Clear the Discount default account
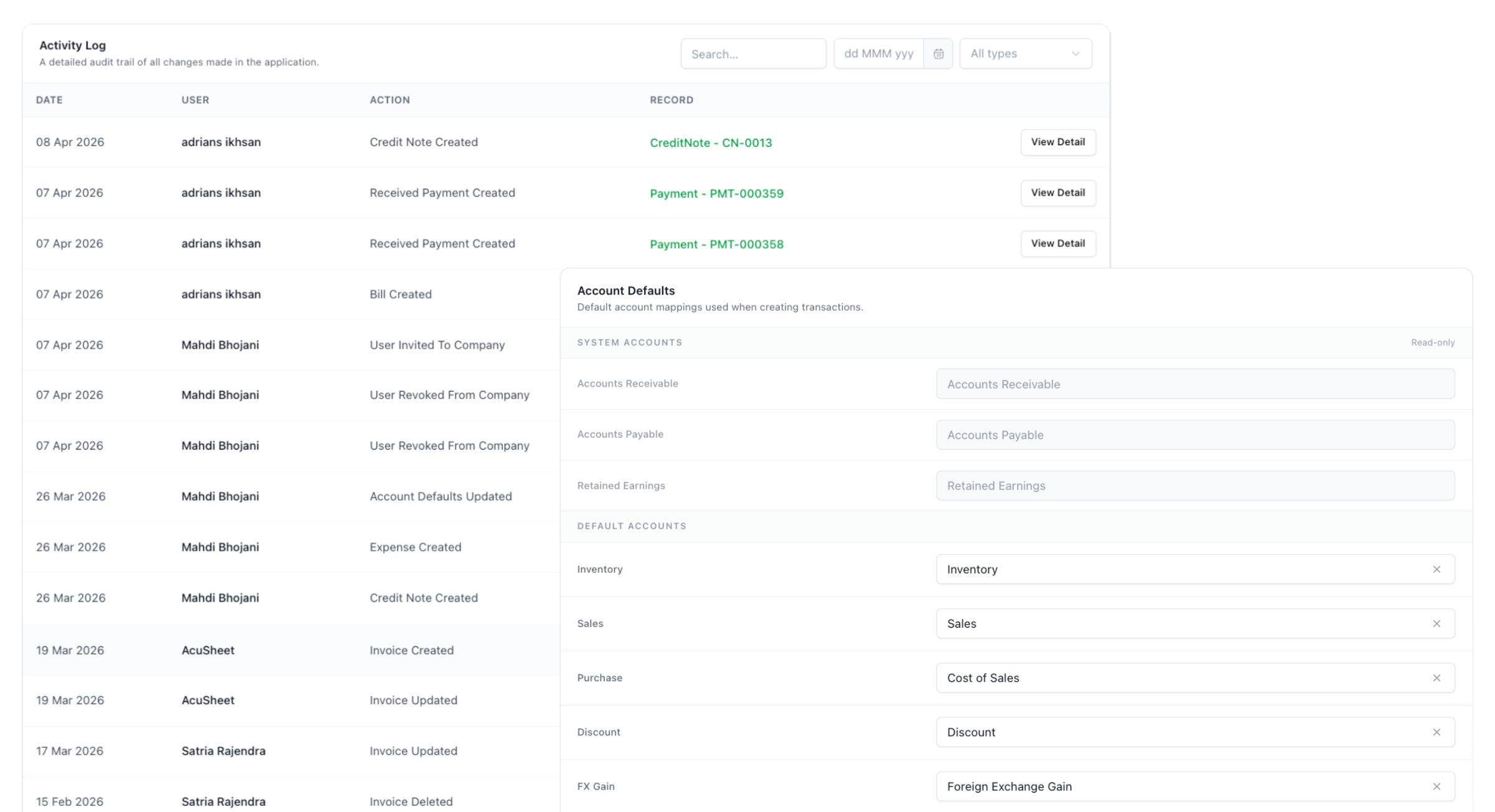This screenshot has height=812, width=1495. (1437, 732)
